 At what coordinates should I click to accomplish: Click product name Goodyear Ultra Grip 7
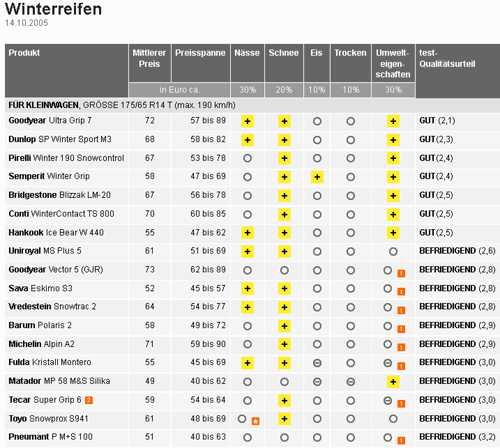pos(50,120)
